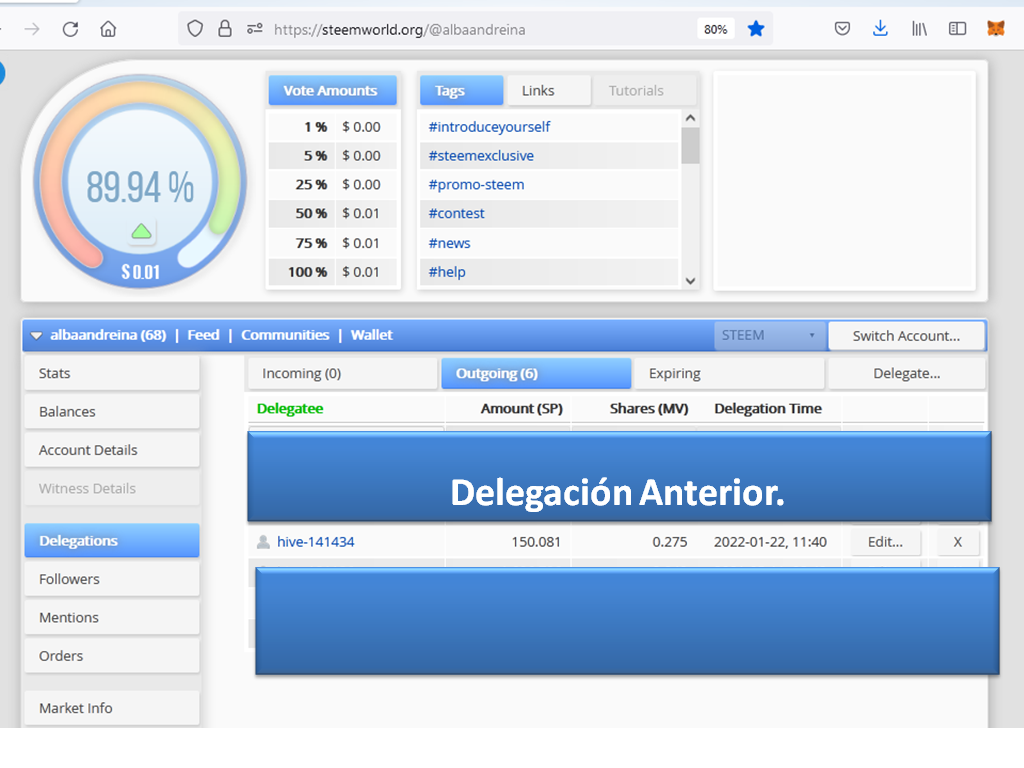Open the #contest tag
Screen dimensions: 1024x768
coord(456,214)
